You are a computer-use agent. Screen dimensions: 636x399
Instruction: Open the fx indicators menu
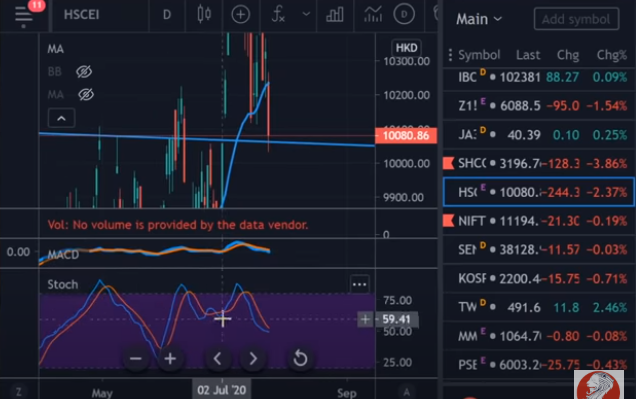click(x=278, y=15)
